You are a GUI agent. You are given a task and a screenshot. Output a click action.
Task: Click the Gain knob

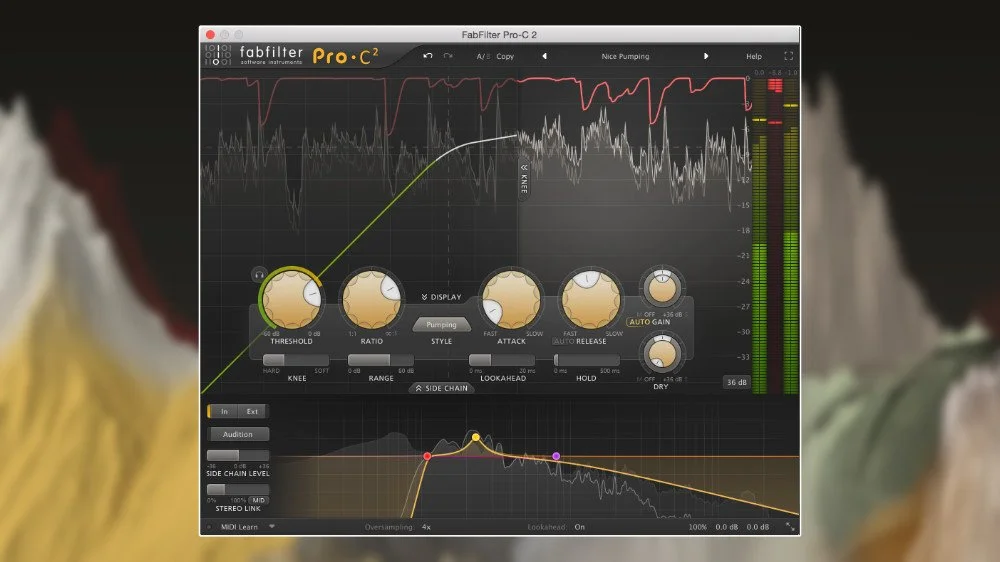tap(662, 288)
